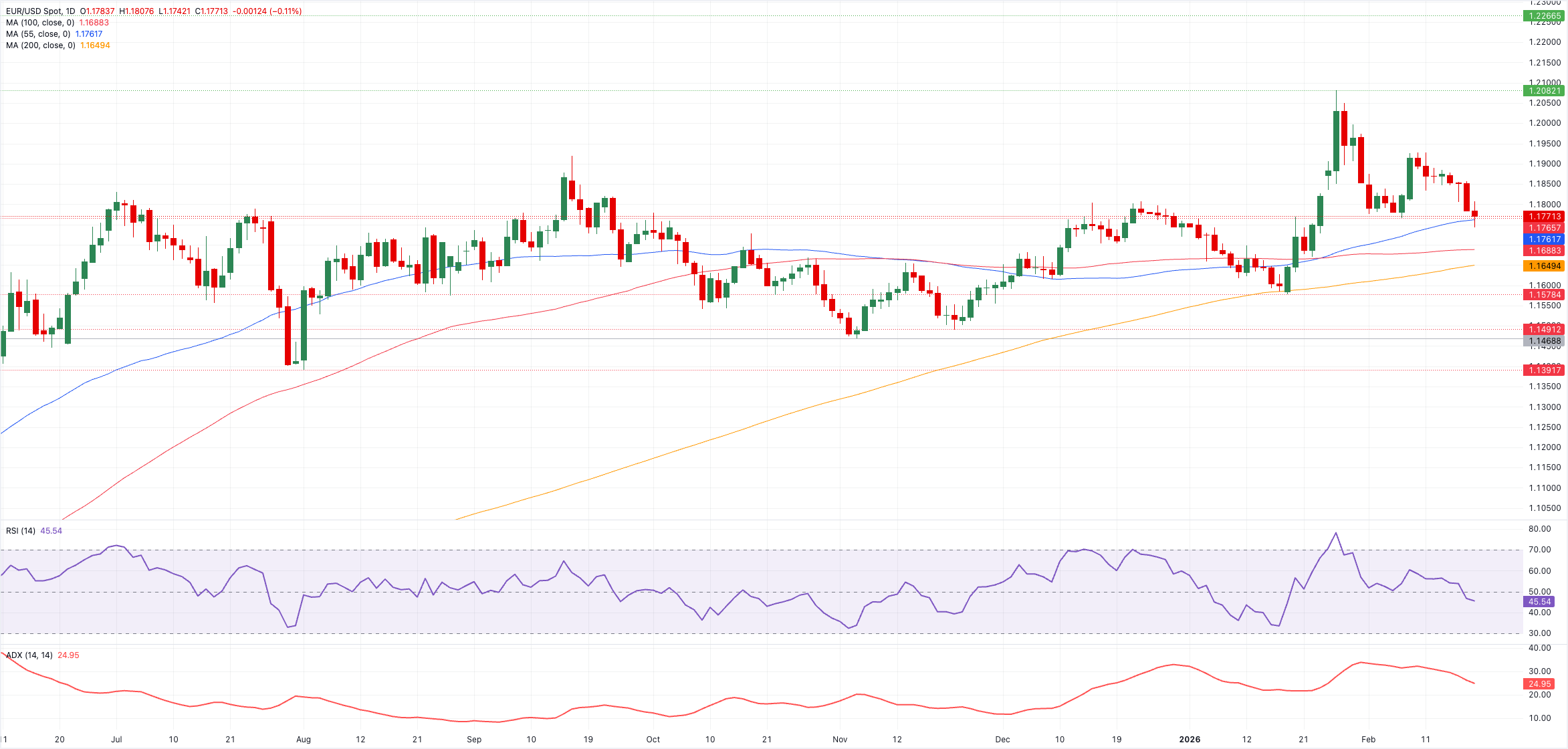This screenshot has width=1568, height=749.
Task: Click the blue 1.17617 MA price tag
Action: [x=1545, y=239]
